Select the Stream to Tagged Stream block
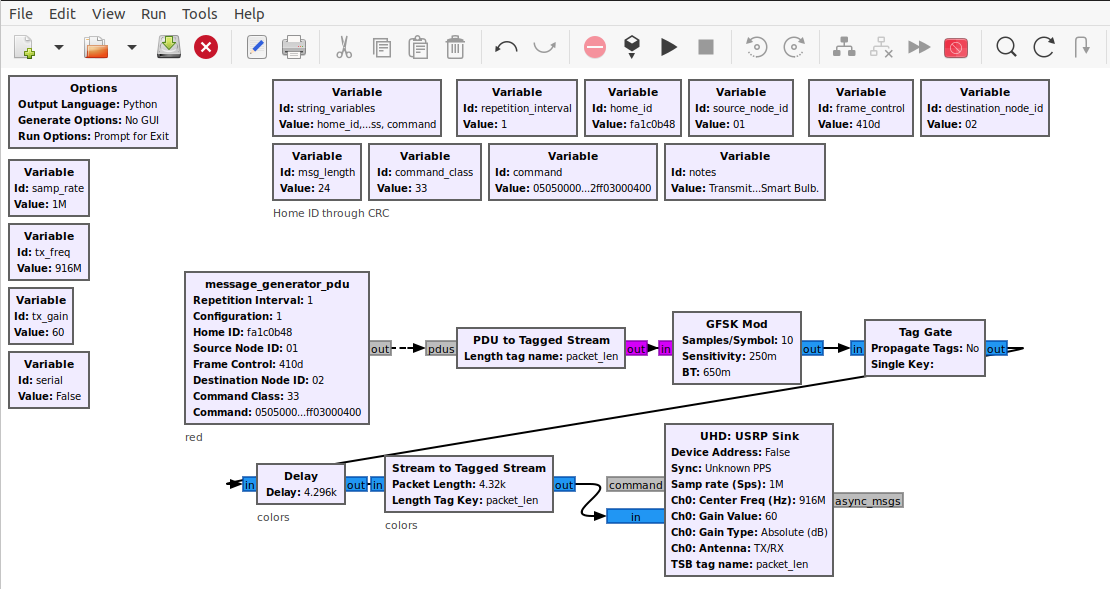Viewport: 1110px width, 589px height. 469,484
